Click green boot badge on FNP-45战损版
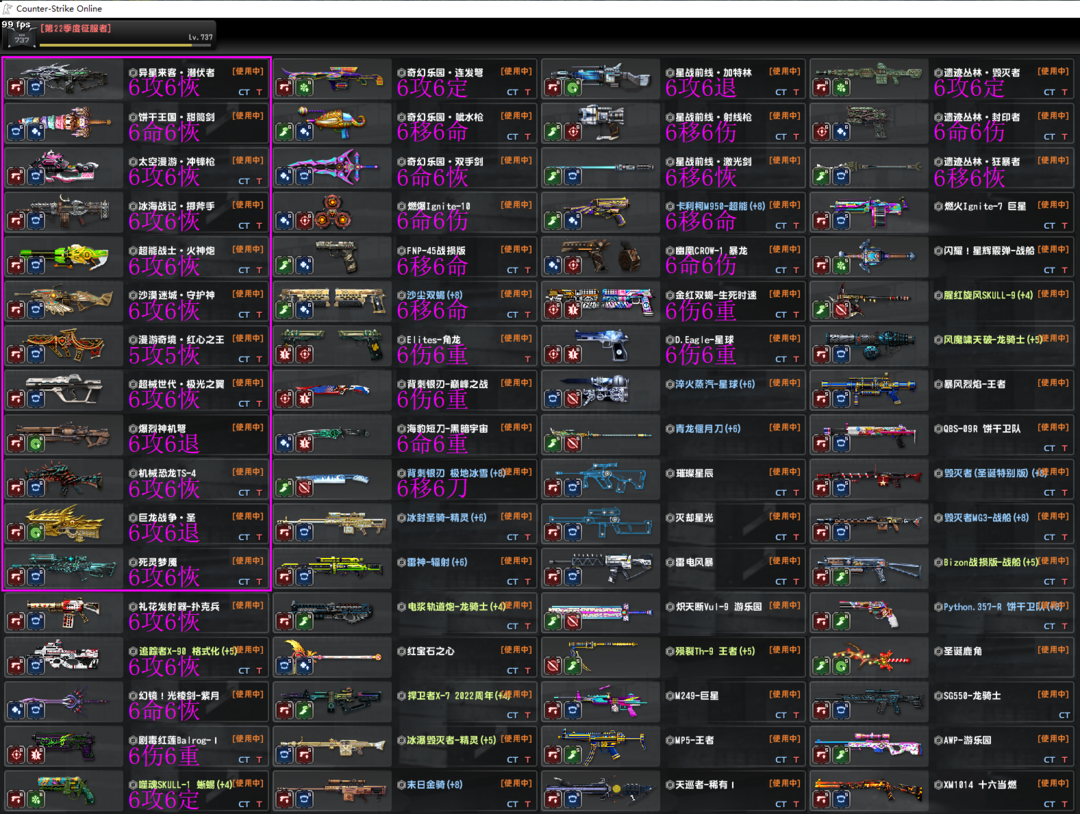 (x=285, y=265)
